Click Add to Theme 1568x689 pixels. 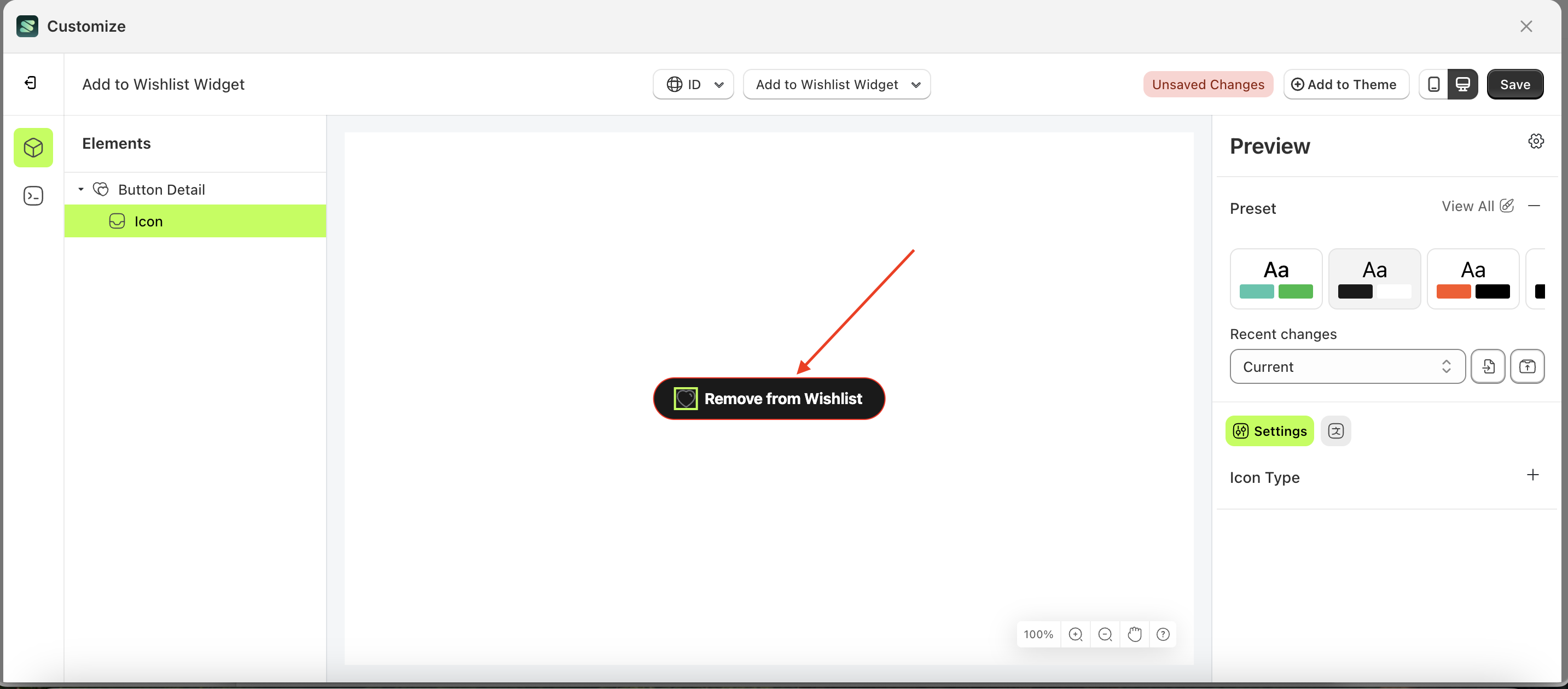click(x=1346, y=84)
